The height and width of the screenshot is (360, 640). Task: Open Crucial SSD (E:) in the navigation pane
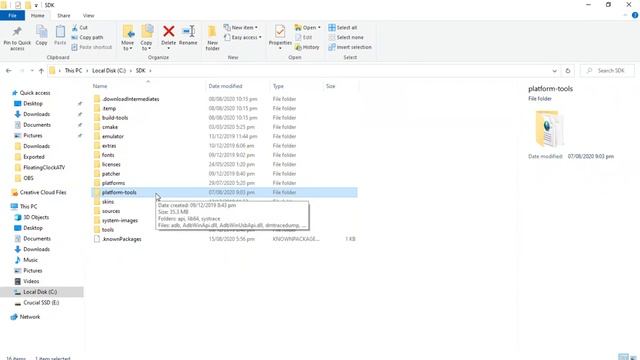coord(41,302)
